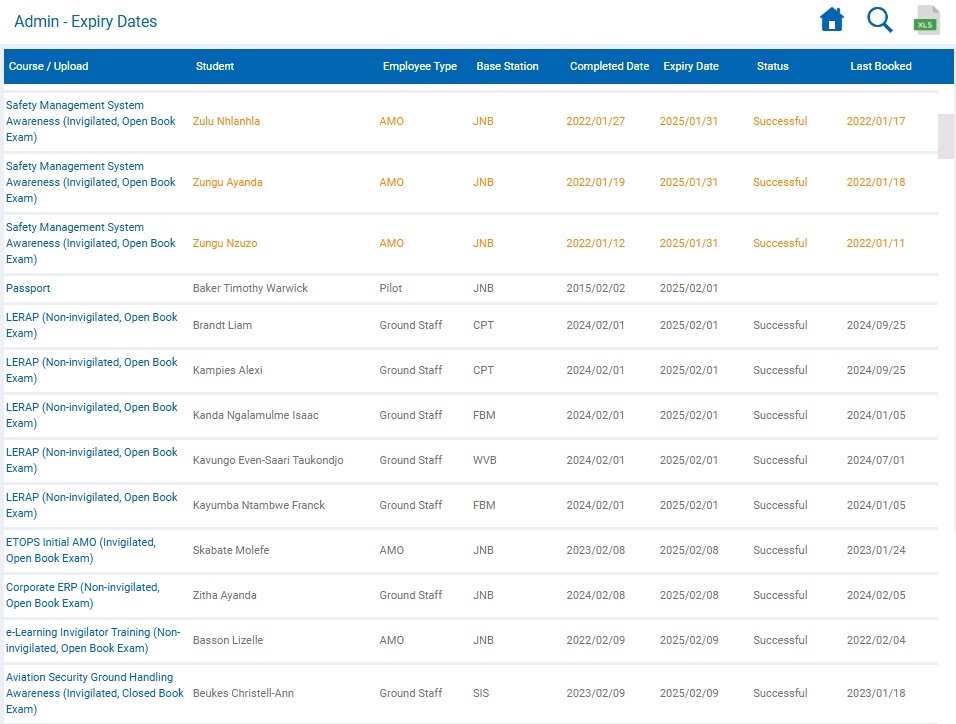Select last booked date 2023/01/24
The image size is (956, 724).
click(x=876, y=550)
